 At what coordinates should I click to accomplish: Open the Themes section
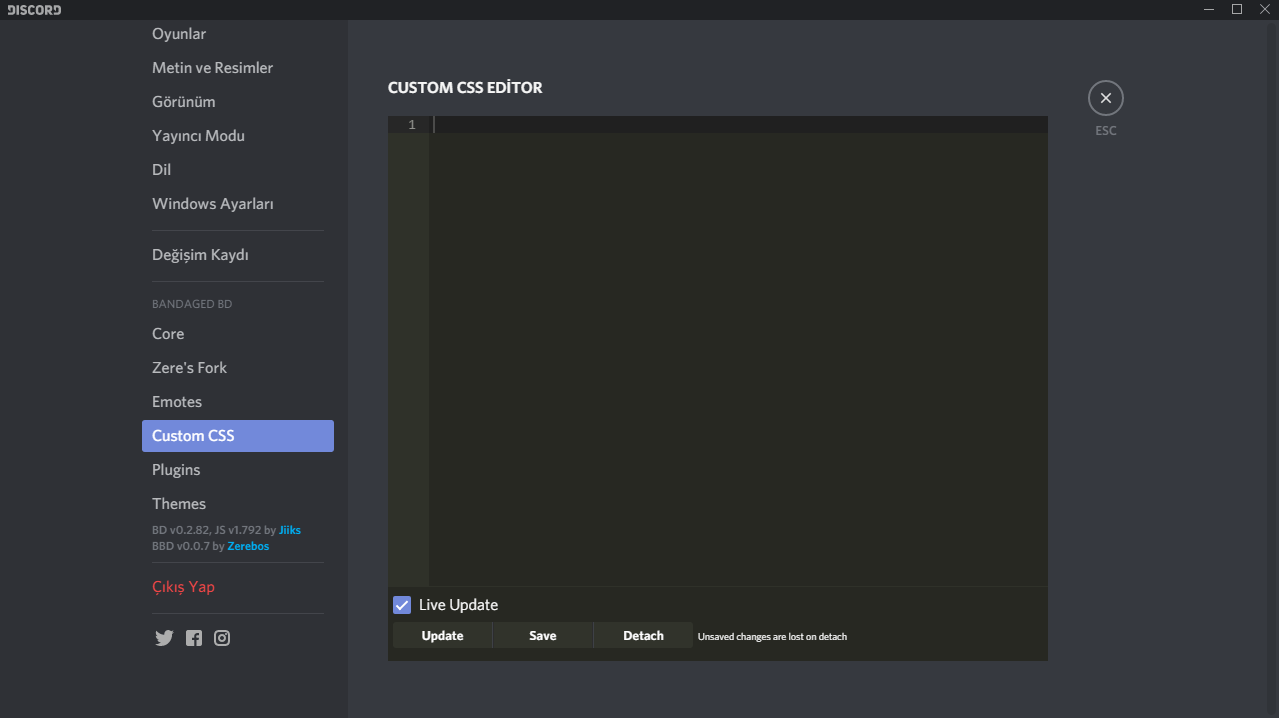click(238, 504)
